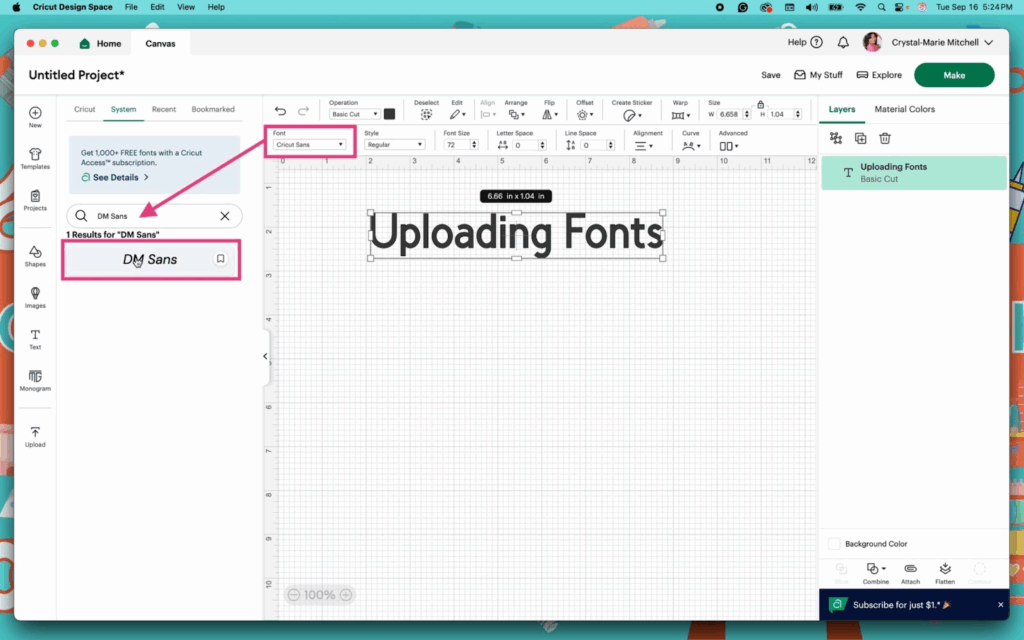This screenshot has height=640, width=1024.
Task: Click the Save button
Action: 771,75
